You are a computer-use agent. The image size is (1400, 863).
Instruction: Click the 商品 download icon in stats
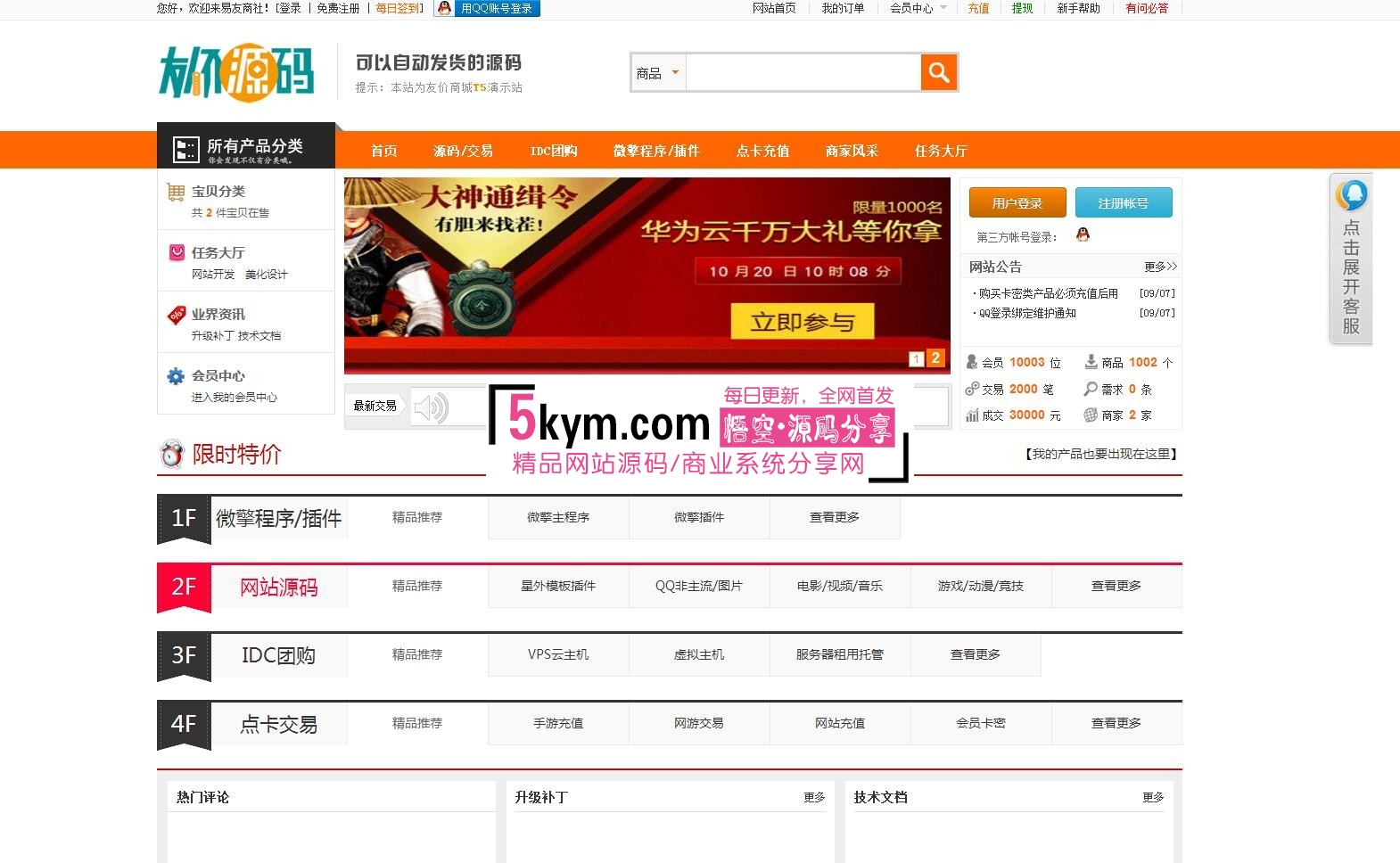coord(1091,362)
